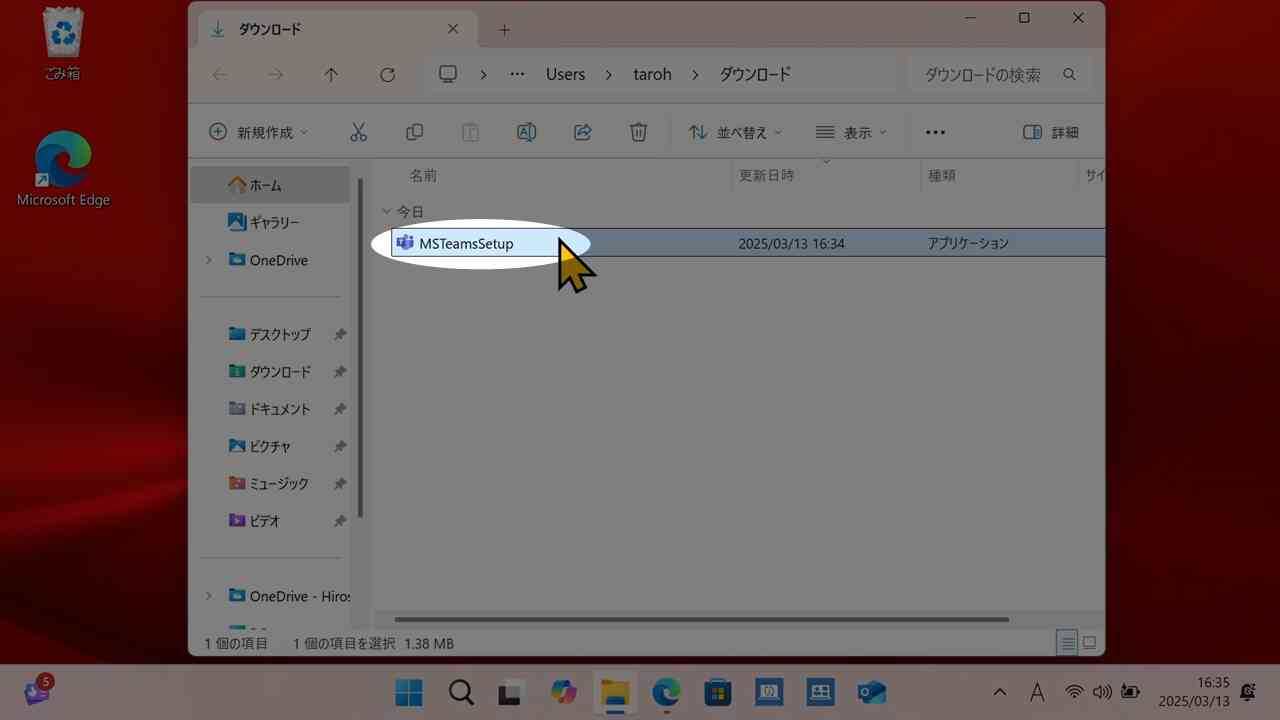Open the Microsoft Edge desktop shortcut
1280x720 pixels.
click(x=63, y=168)
